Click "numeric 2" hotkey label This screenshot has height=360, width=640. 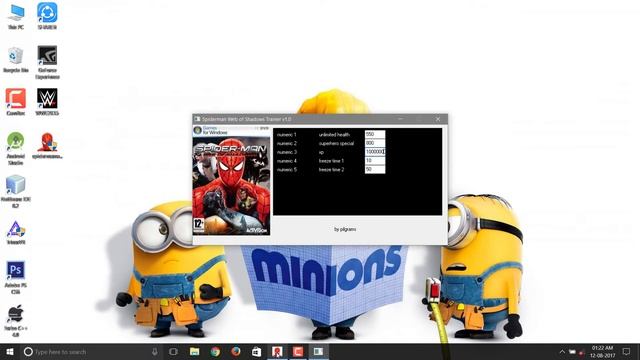(287, 144)
